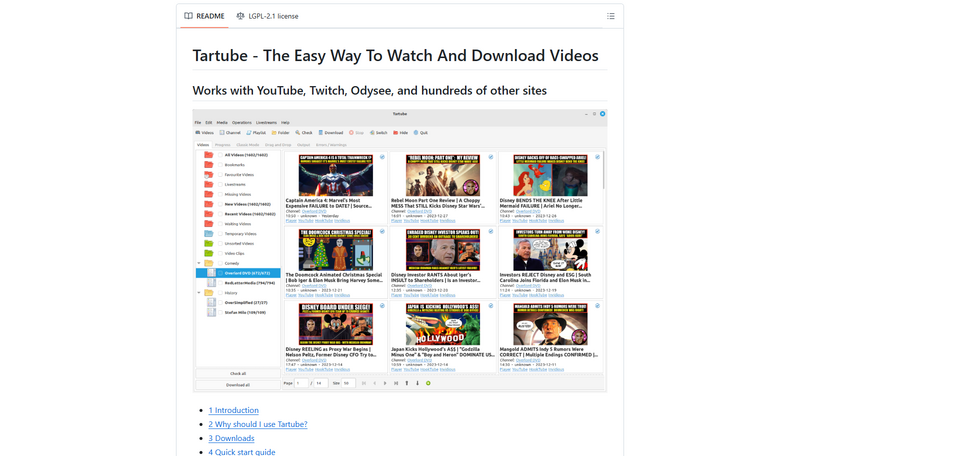Tick the Livestreams folder checkbox

[220, 184]
